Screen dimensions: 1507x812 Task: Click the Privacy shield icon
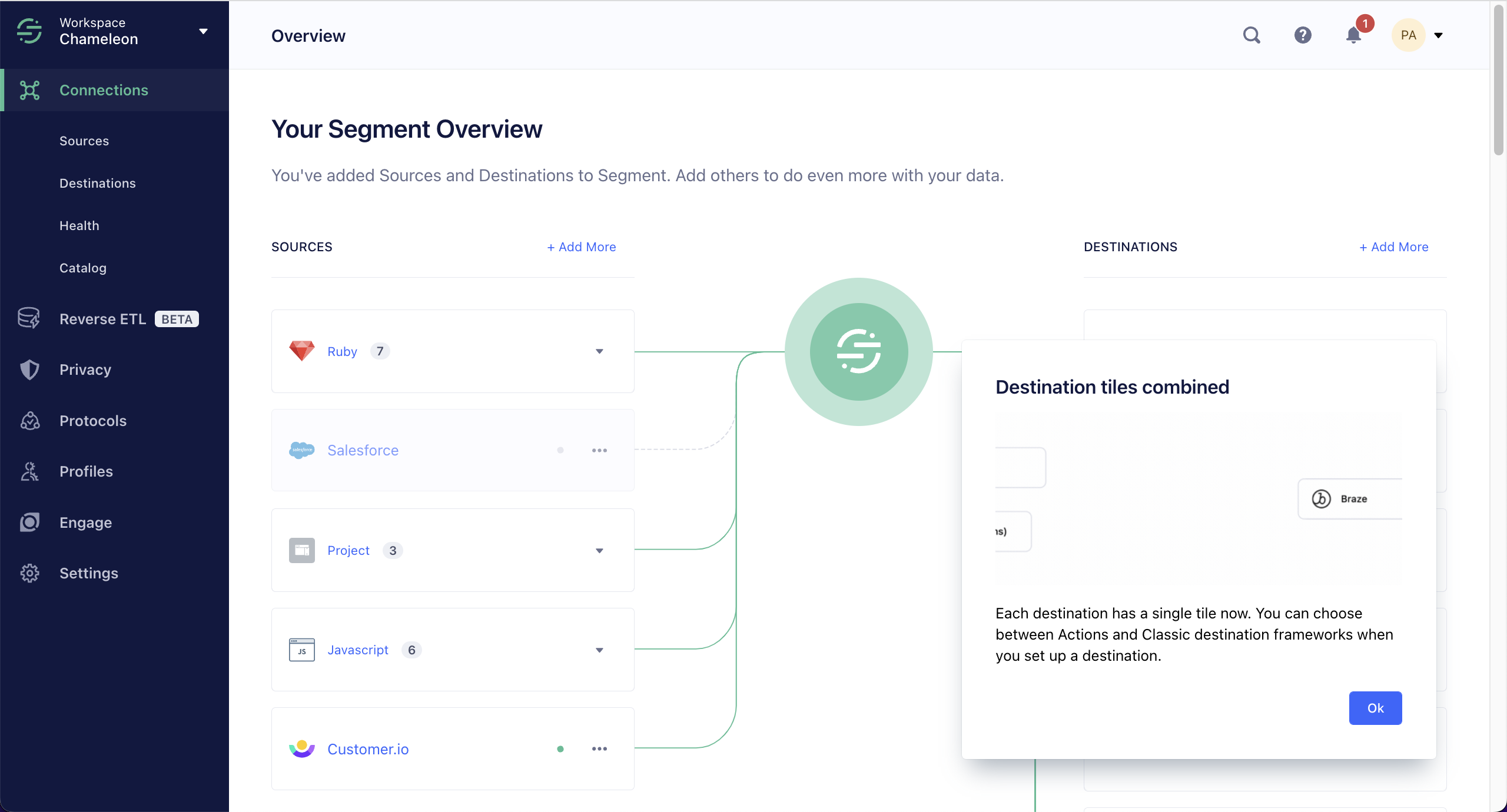coord(29,370)
